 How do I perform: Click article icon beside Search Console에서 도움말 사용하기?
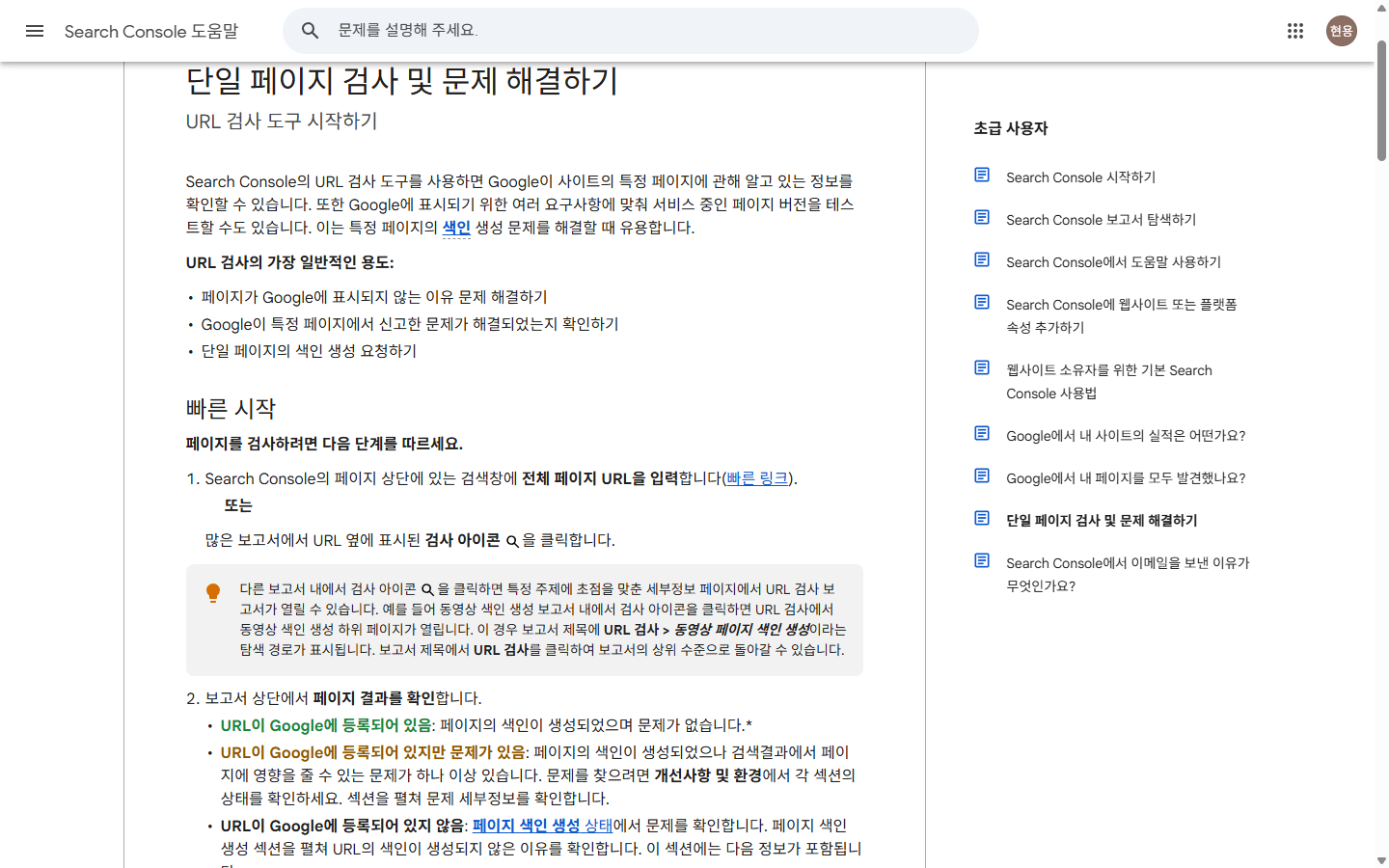pos(982,259)
